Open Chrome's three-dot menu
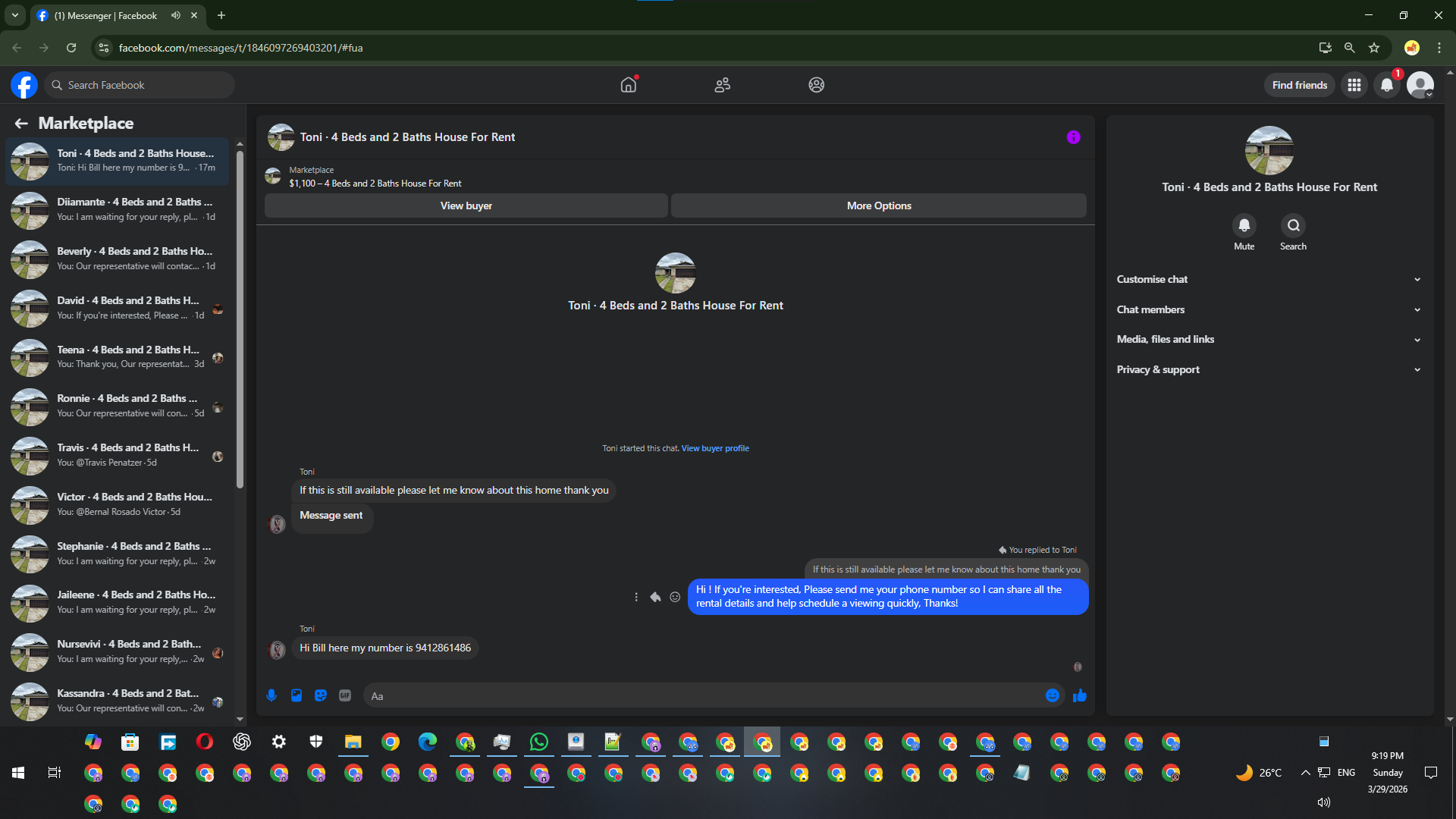The image size is (1456, 819). coord(1439,48)
